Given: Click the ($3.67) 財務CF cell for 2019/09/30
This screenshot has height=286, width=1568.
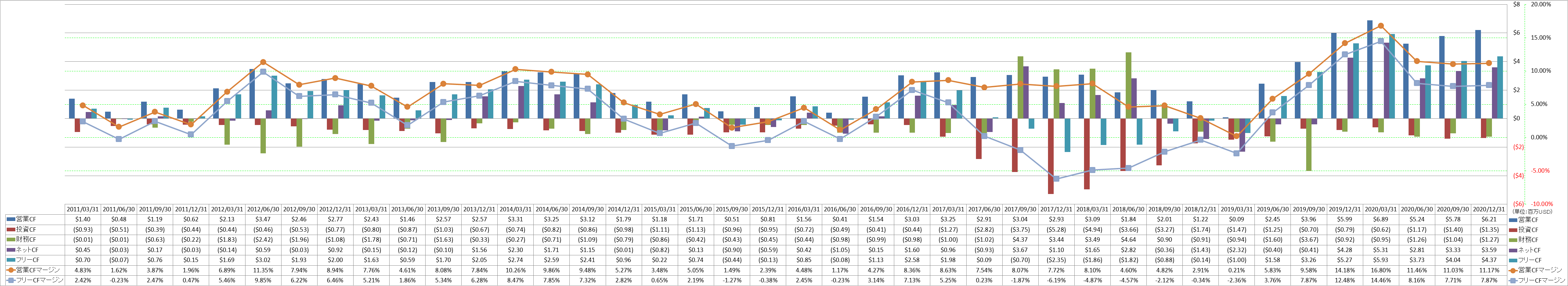Looking at the screenshot, I should (x=1310, y=240).
